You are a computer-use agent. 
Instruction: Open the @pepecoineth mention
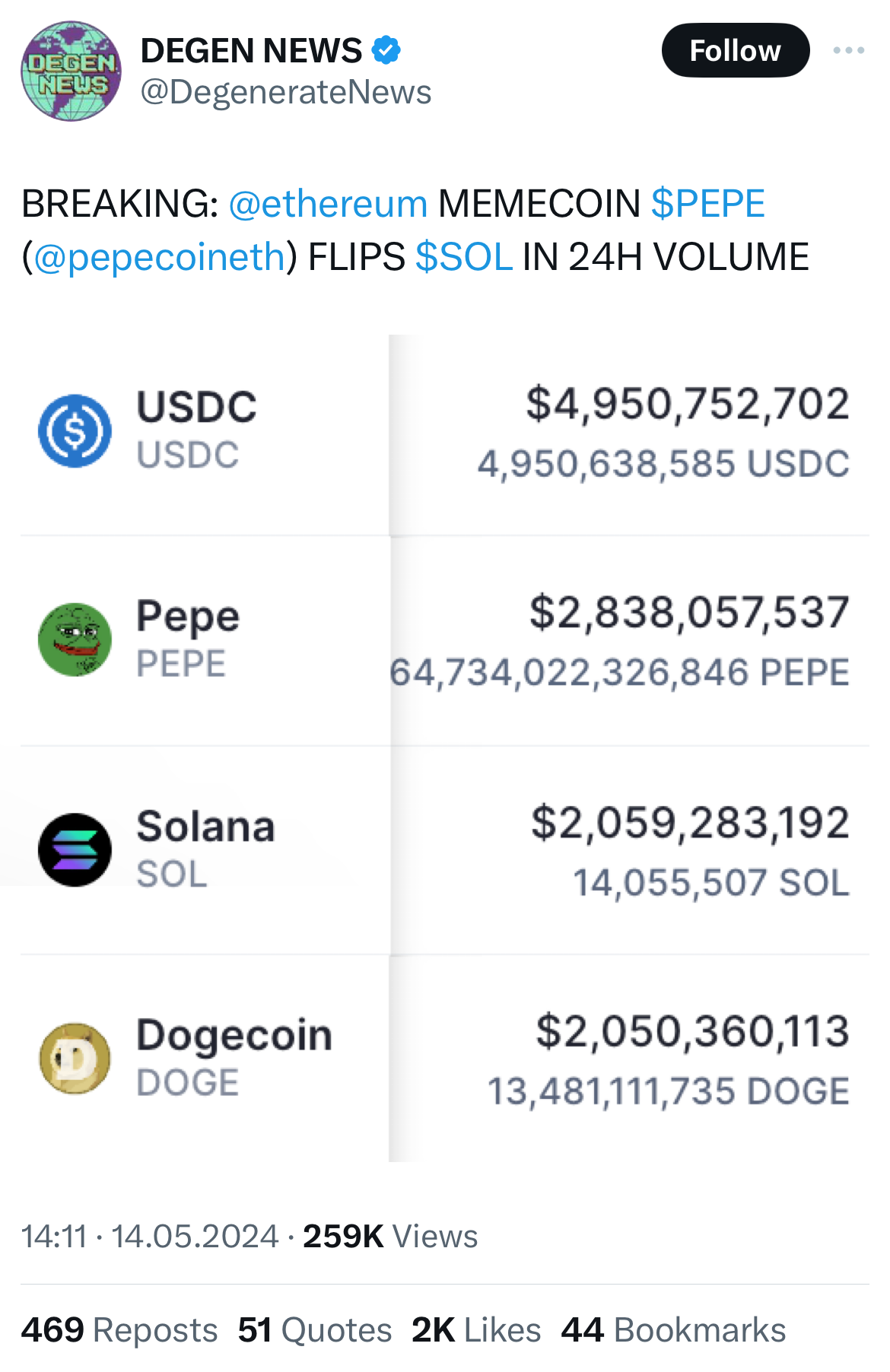pos(159,257)
